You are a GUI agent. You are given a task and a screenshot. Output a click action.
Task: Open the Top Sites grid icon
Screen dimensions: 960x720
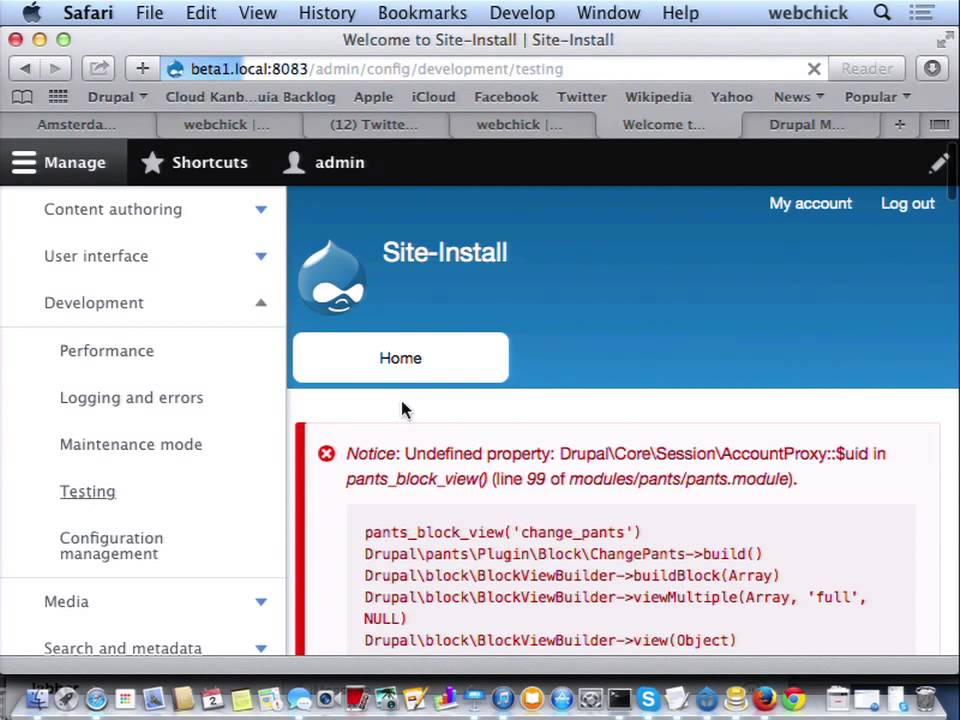(58, 97)
